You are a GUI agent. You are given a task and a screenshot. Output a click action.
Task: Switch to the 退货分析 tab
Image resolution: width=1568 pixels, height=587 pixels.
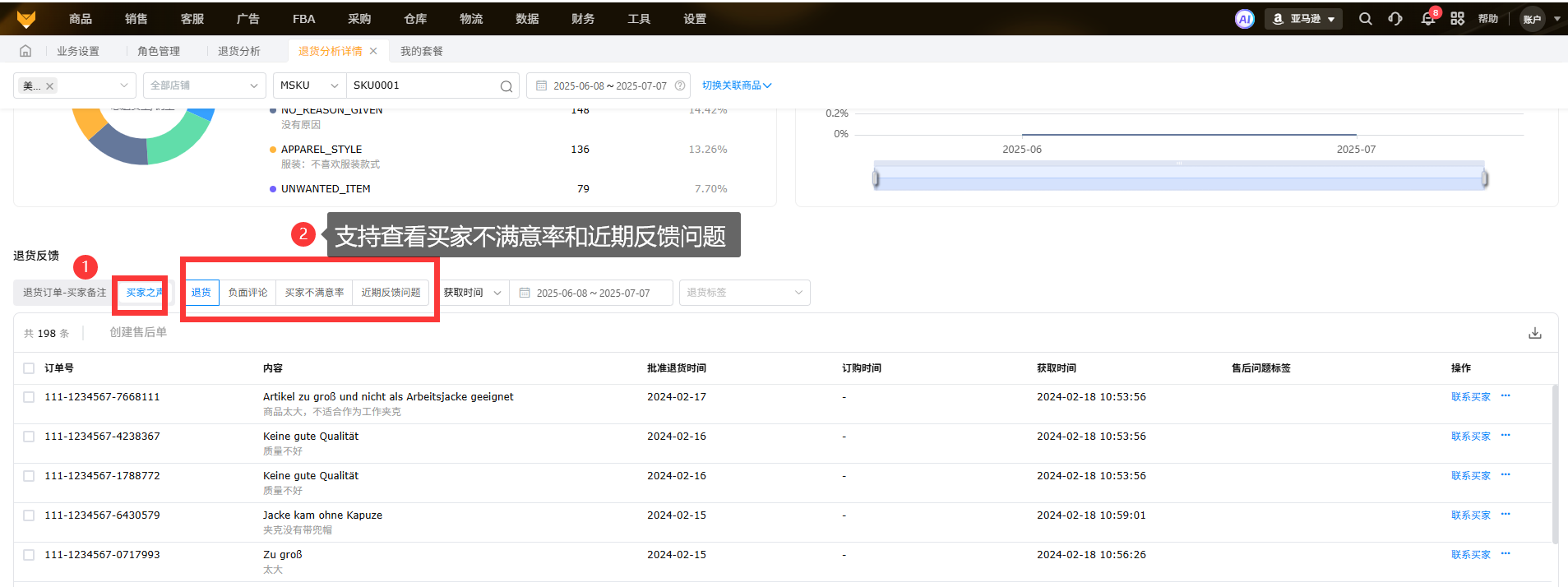click(x=238, y=51)
